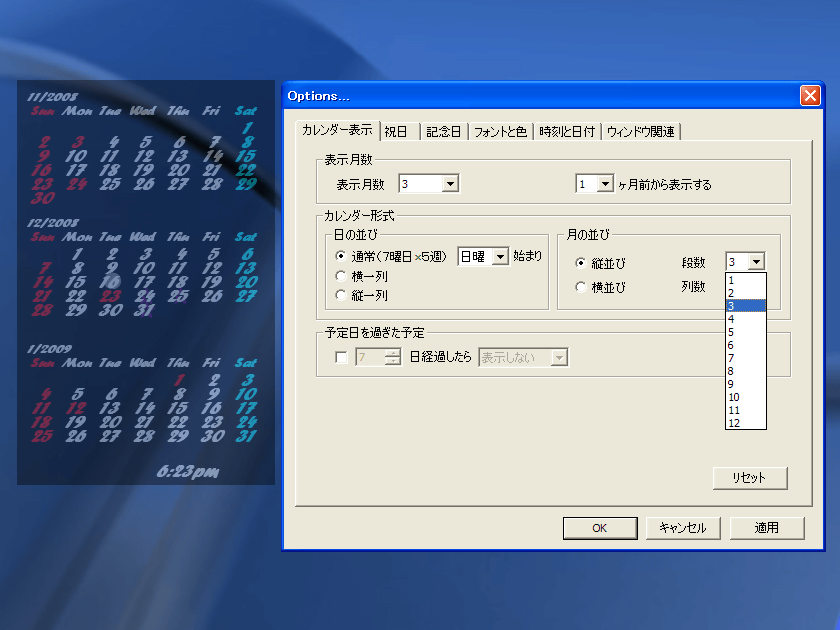Confirm with the OK button
The height and width of the screenshot is (630, 840).
click(x=600, y=528)
